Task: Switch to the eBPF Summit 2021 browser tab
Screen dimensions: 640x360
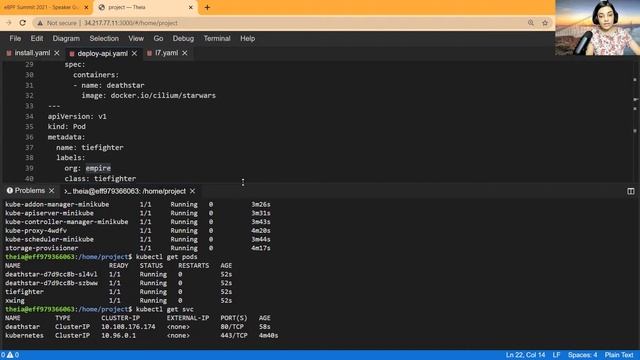Action: point(42,7)
